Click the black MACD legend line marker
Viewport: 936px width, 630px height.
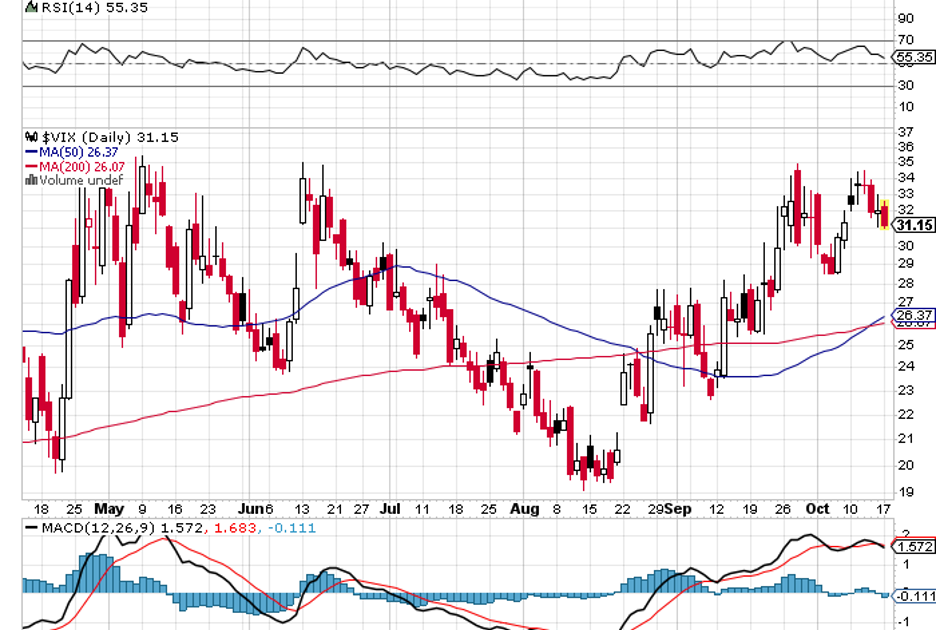[29, 525]
